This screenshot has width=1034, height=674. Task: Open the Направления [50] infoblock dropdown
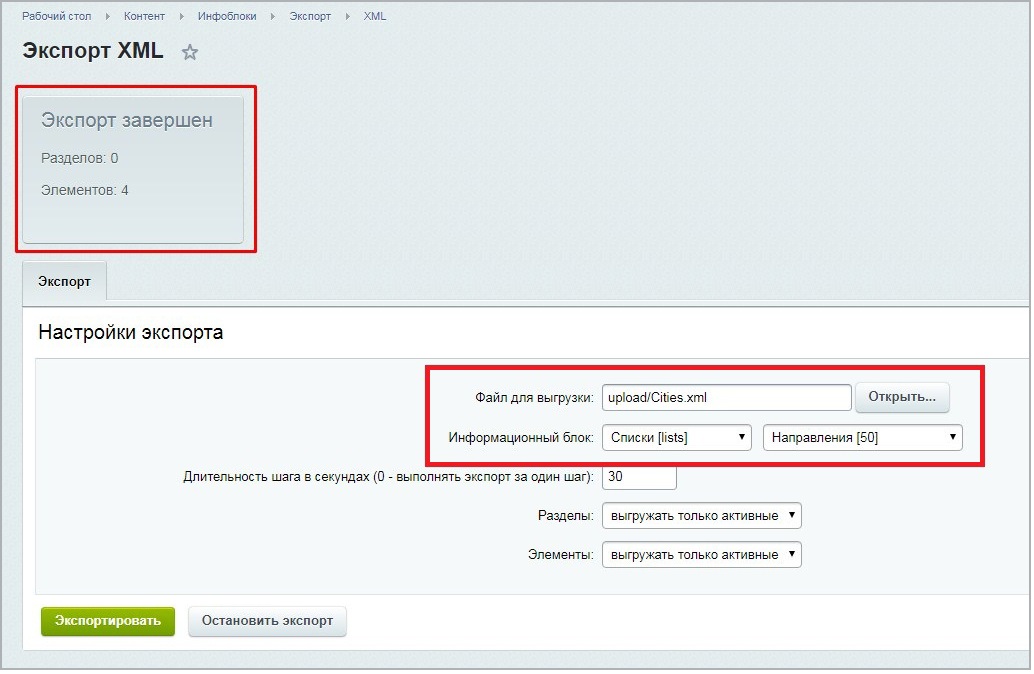click(862, 437)
